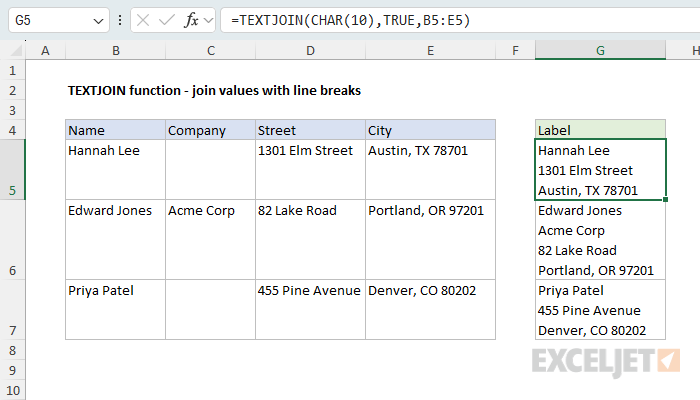Select the 'Priya Patel' cell in Name column
The height and width of the screenshot is (400, 700).
click(116, 310)
